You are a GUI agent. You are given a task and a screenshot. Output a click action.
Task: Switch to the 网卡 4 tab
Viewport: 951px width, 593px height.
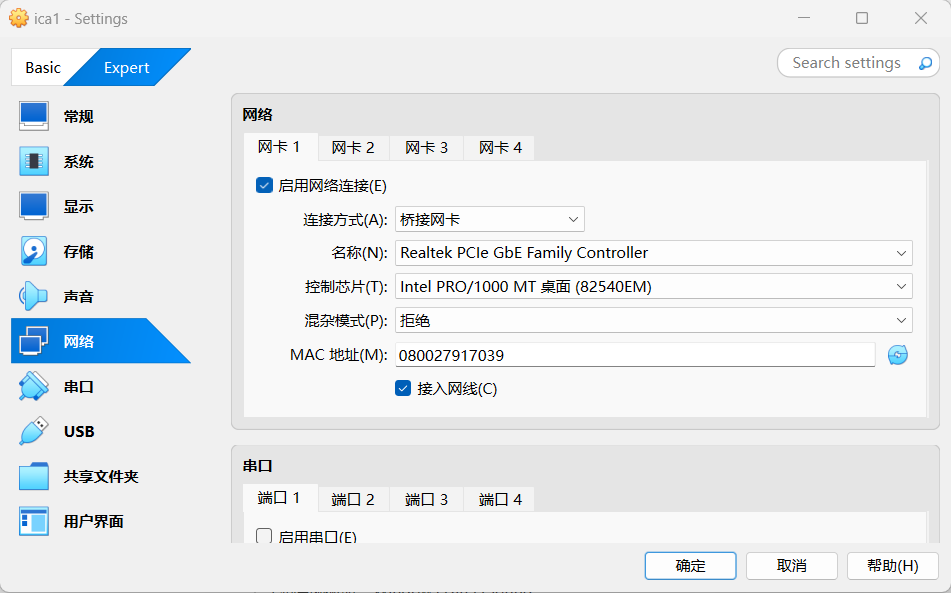(x=500, y=148)
